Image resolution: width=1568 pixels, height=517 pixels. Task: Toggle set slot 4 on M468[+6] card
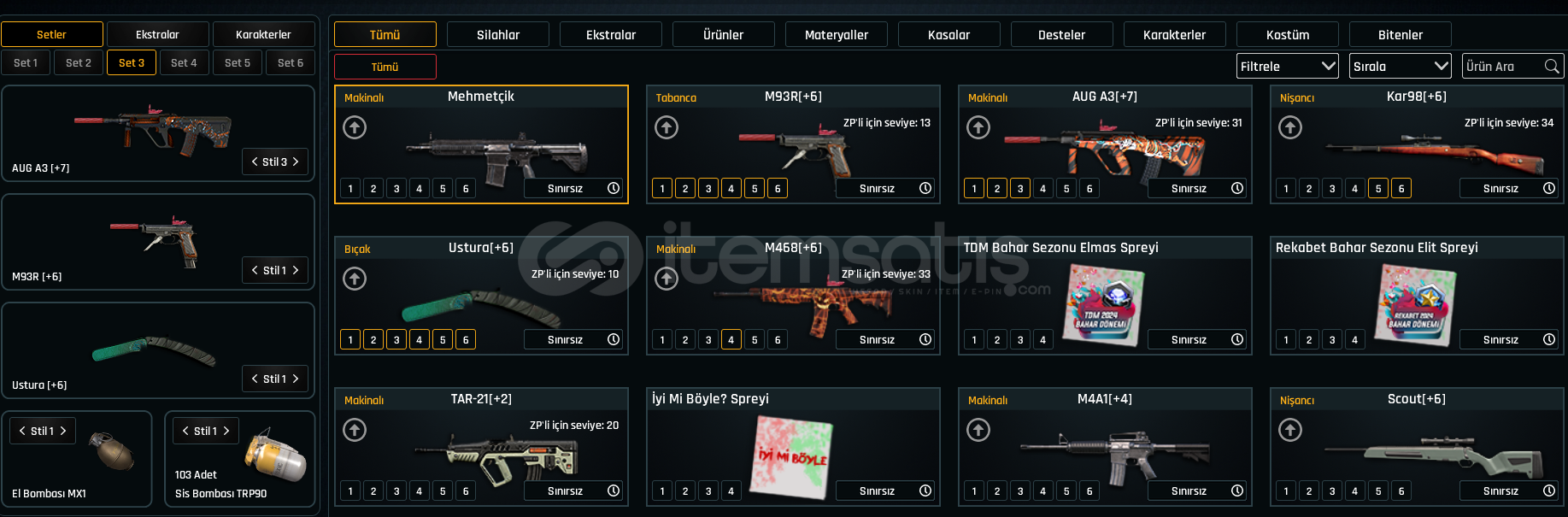point(731,339)
